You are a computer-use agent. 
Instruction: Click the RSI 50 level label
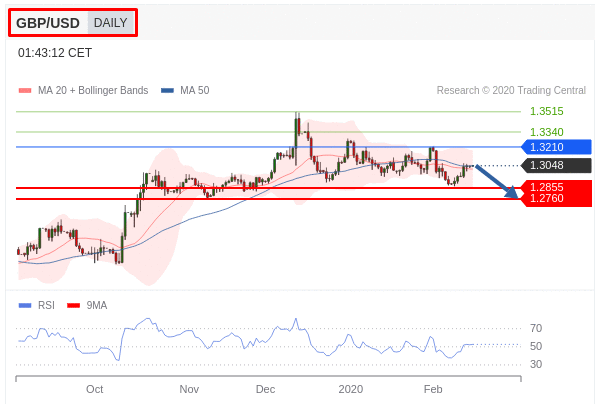(x=536, y=346)
